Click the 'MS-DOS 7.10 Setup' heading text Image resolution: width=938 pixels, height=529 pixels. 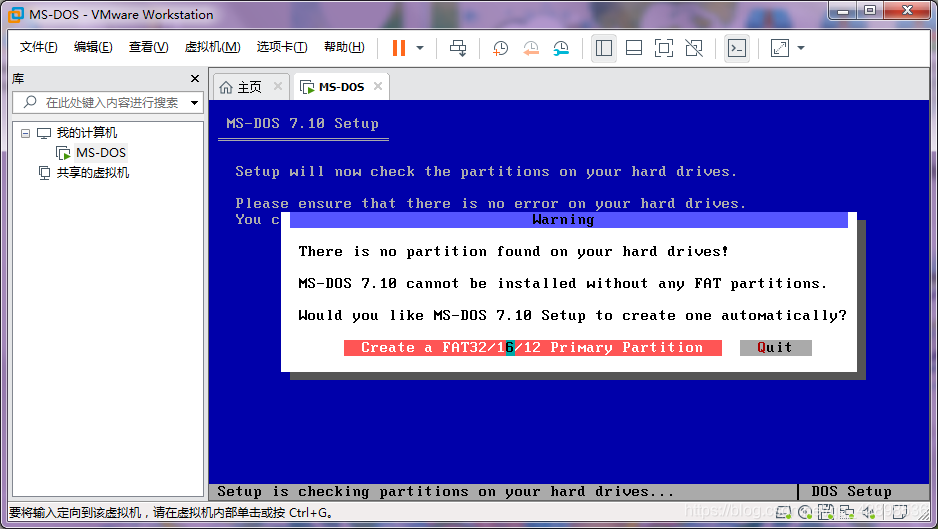tap(302, 123)
